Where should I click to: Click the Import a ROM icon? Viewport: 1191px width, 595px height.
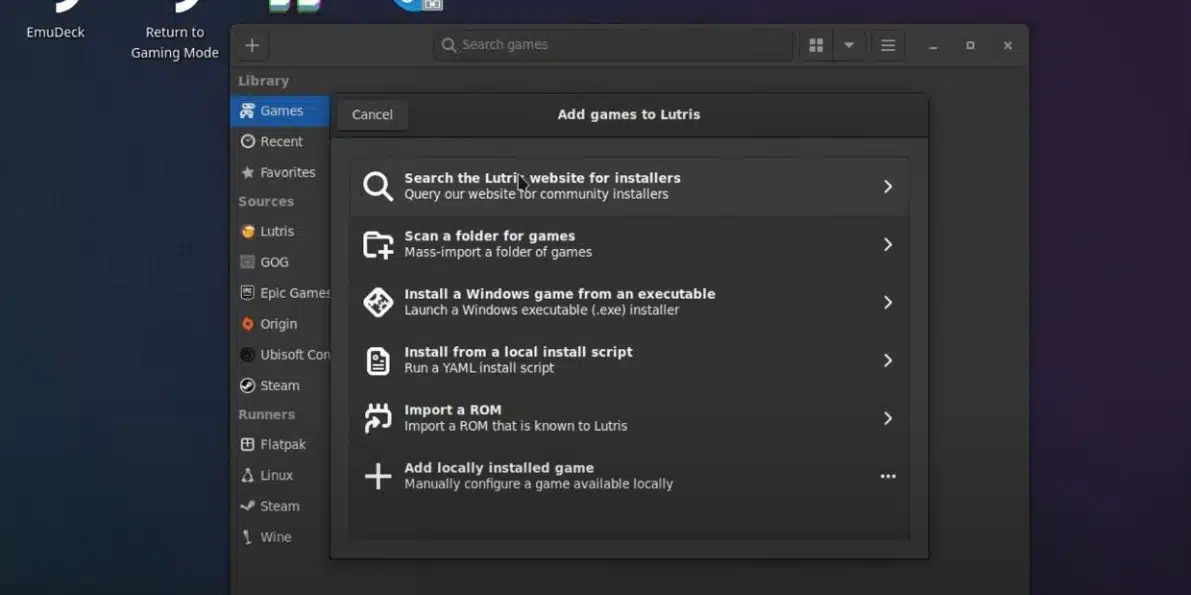378,418
